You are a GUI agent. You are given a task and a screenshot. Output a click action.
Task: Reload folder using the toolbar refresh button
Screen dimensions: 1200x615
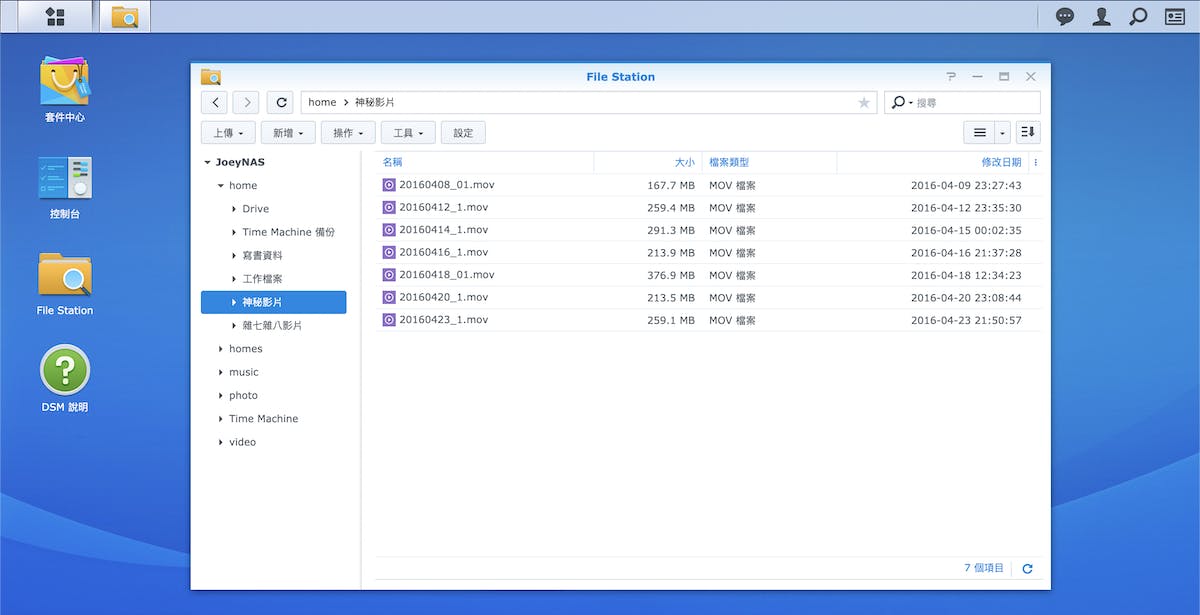point(280,102)
